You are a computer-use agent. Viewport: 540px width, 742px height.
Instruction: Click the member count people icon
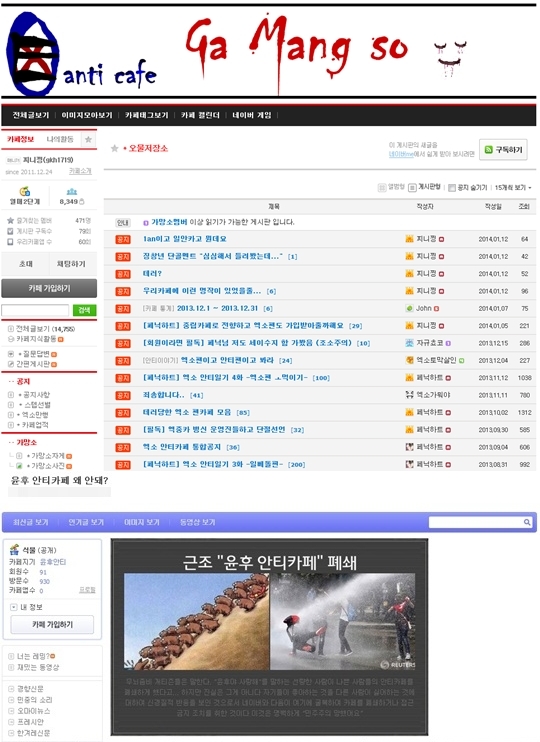coord(71,191)
